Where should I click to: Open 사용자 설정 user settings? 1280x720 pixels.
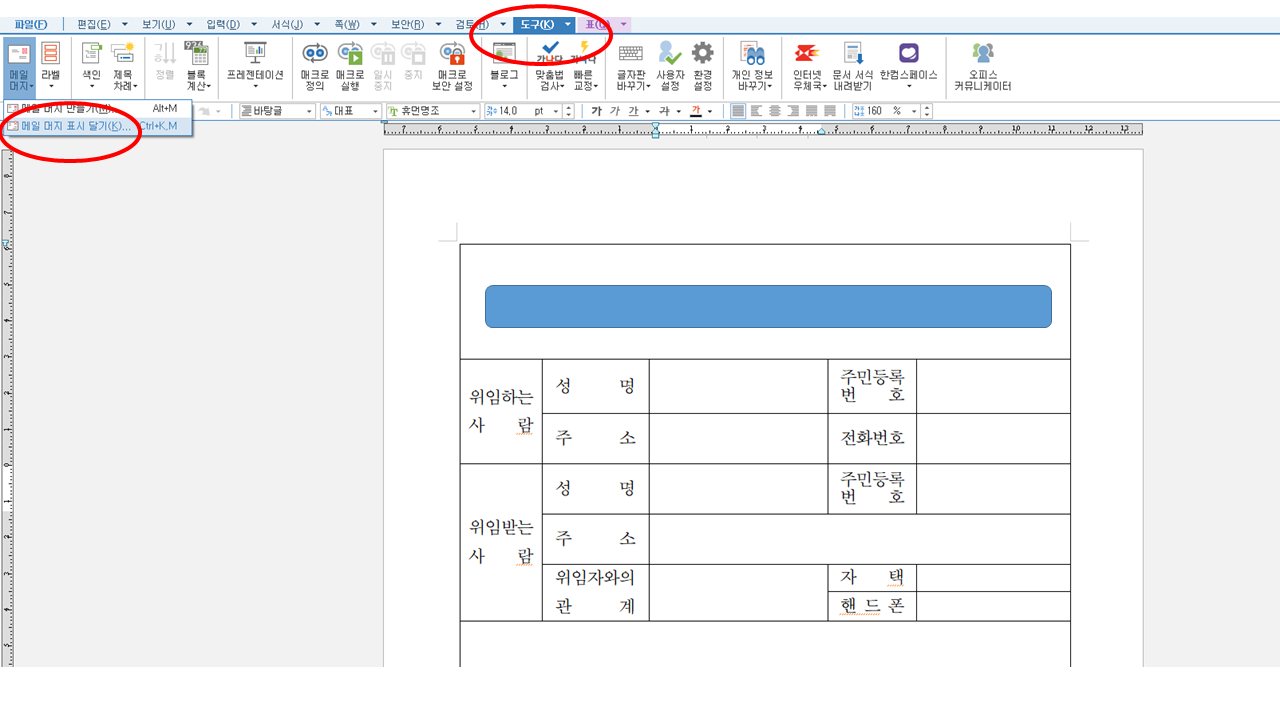(x=670, y=67)
